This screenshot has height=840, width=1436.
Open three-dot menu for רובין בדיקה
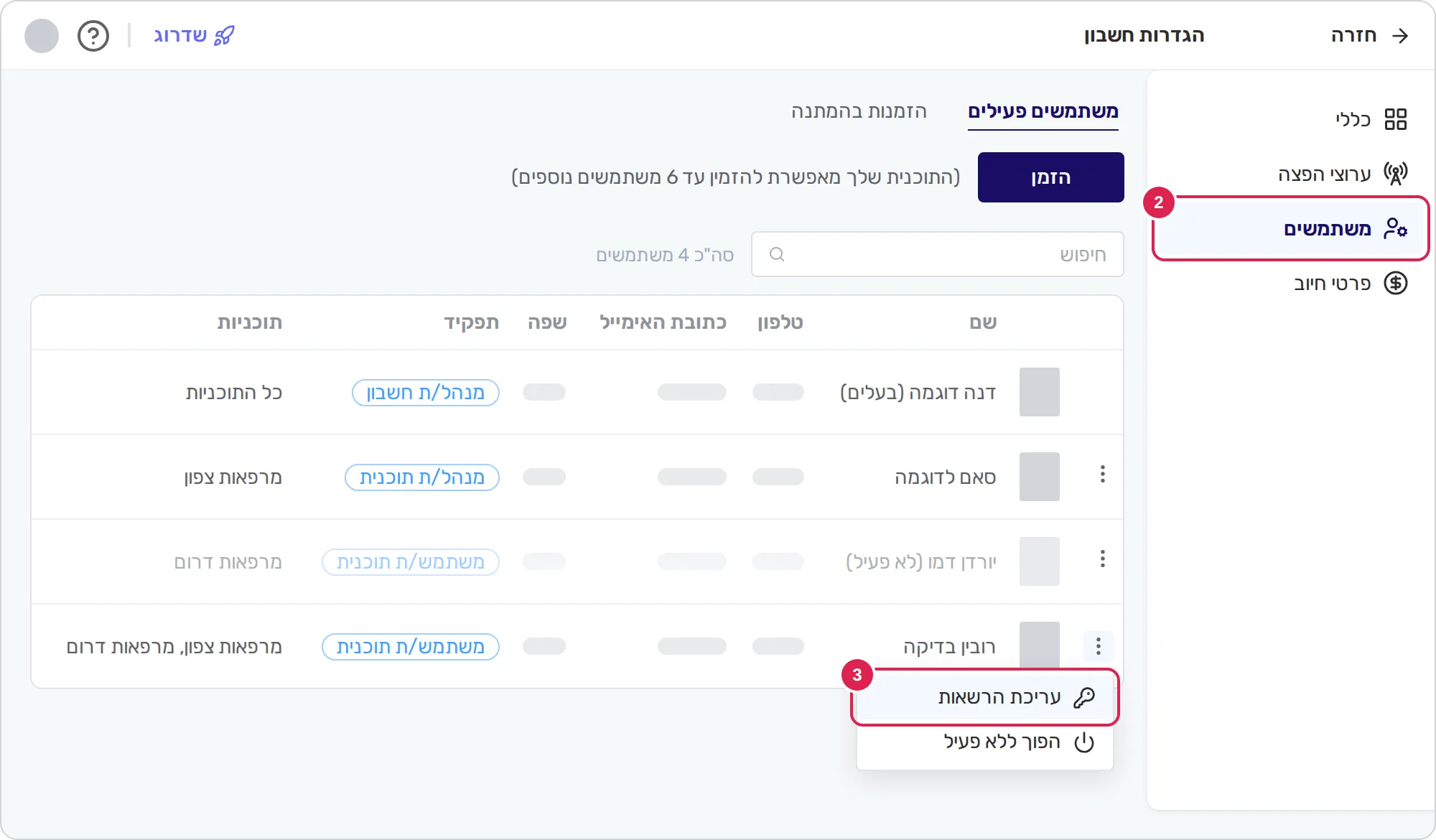[1098, 646]
